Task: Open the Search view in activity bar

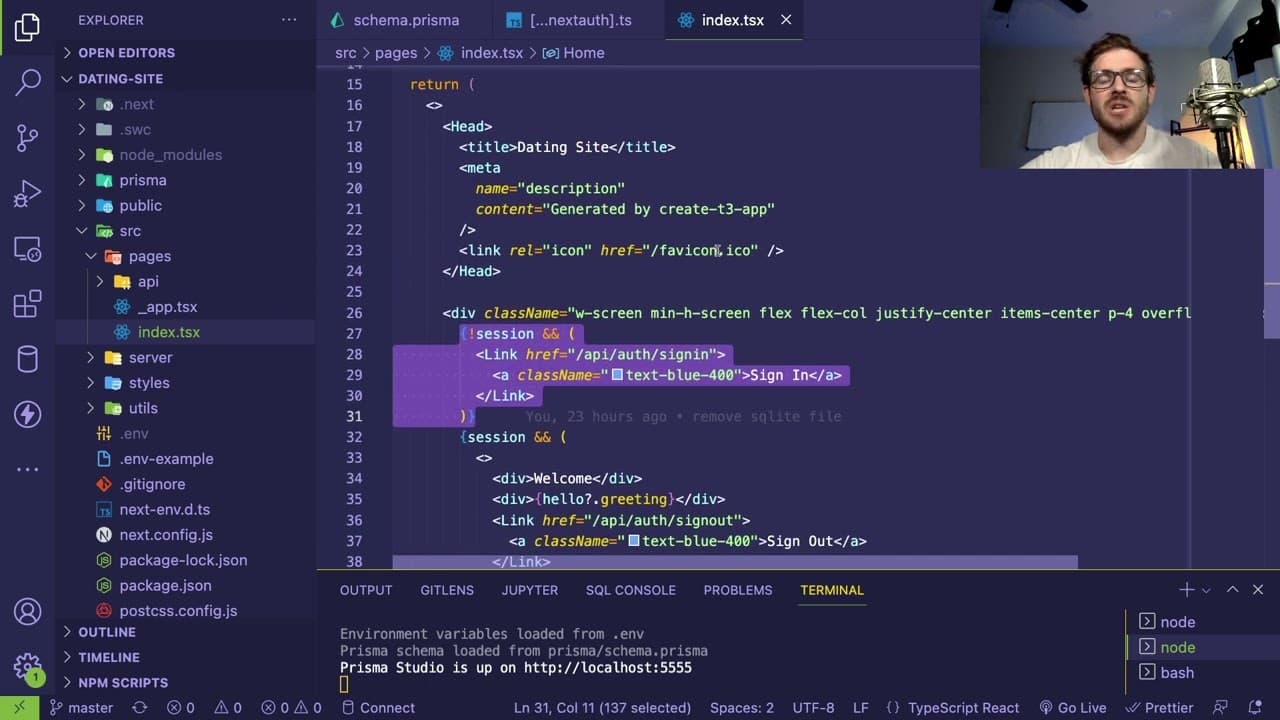Action: [28, 82]
